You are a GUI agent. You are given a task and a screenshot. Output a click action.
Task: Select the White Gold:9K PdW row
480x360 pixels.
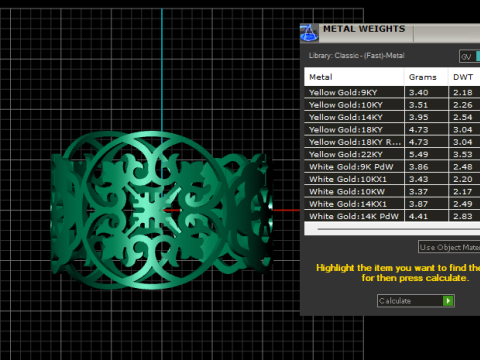pyautogui.click(x=392, y=167)
